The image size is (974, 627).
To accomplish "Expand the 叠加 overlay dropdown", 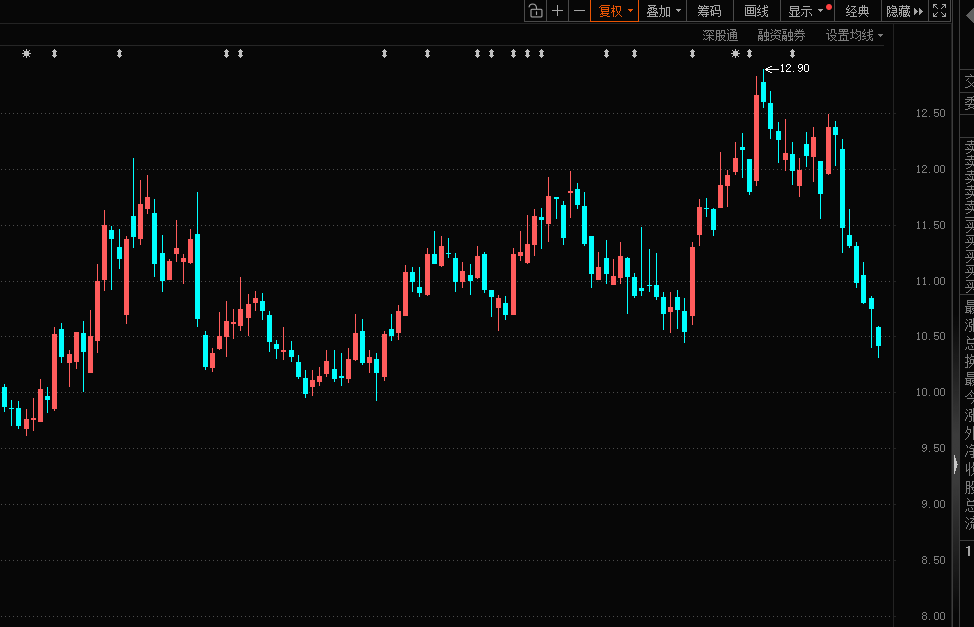I will (663, 11).
